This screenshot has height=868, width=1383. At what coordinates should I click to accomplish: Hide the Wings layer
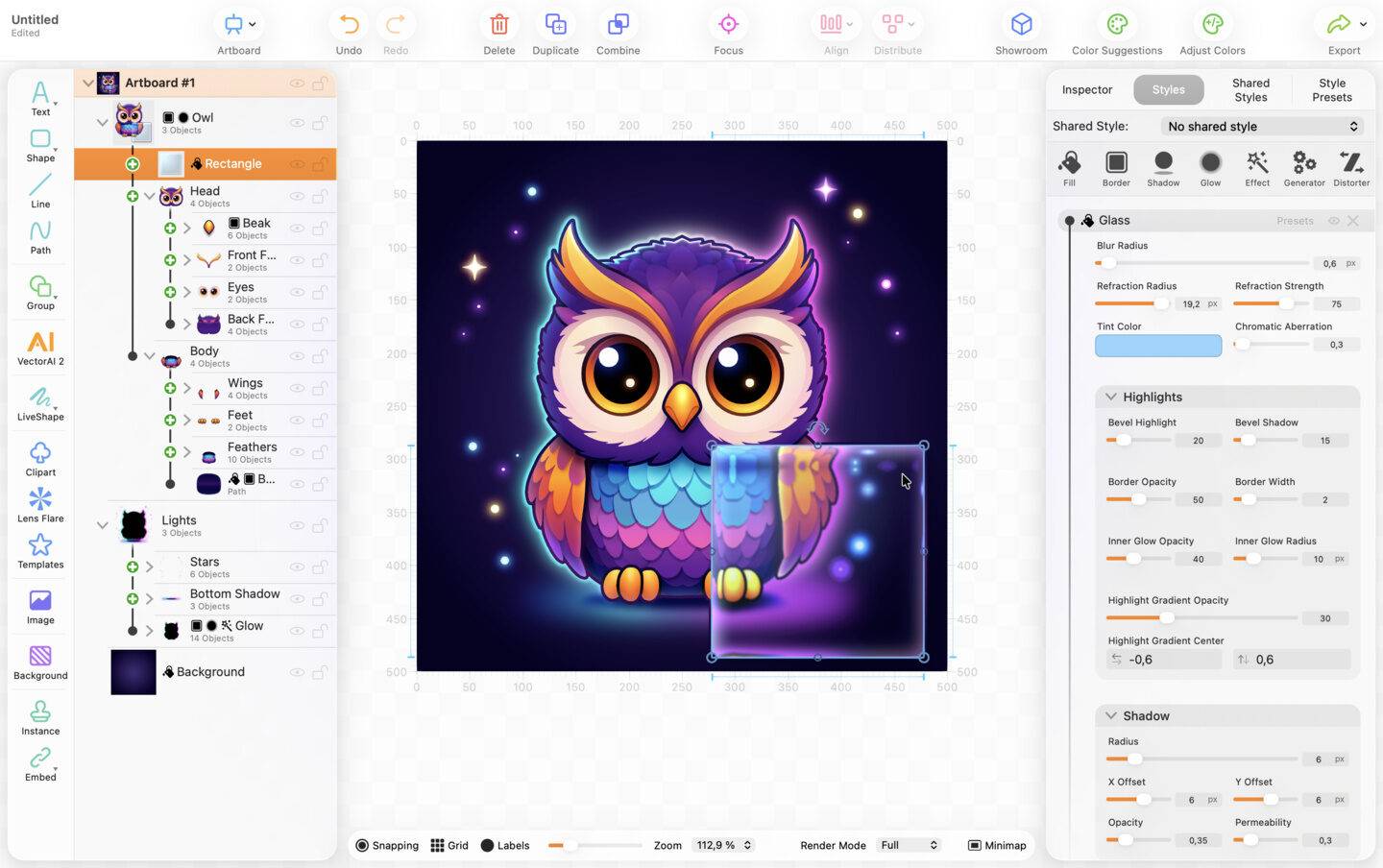(x=297, y=388)
